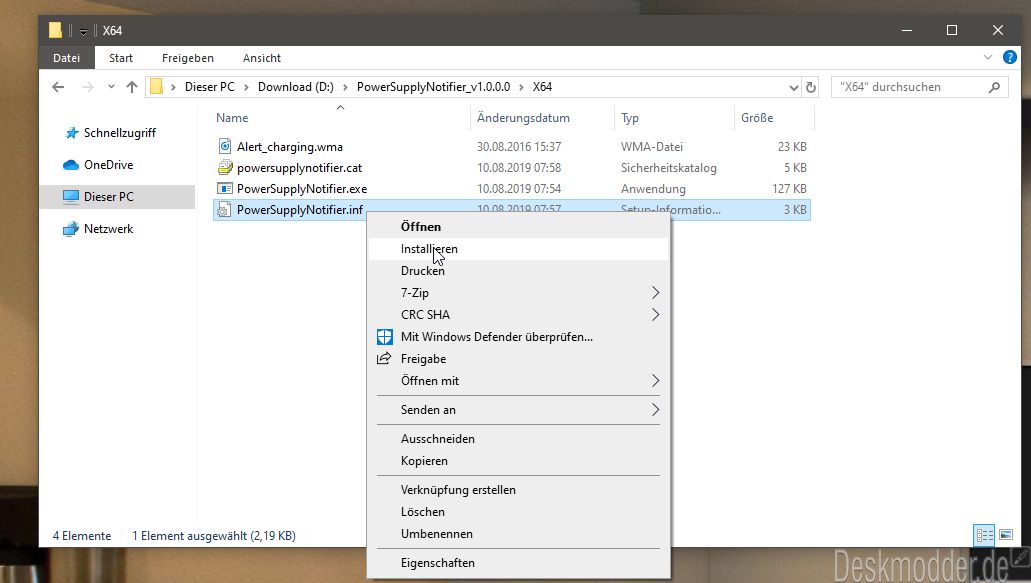Click the OneDrive cloud icon
Screen dimensions: 1031x583
(x=71, y=165)
